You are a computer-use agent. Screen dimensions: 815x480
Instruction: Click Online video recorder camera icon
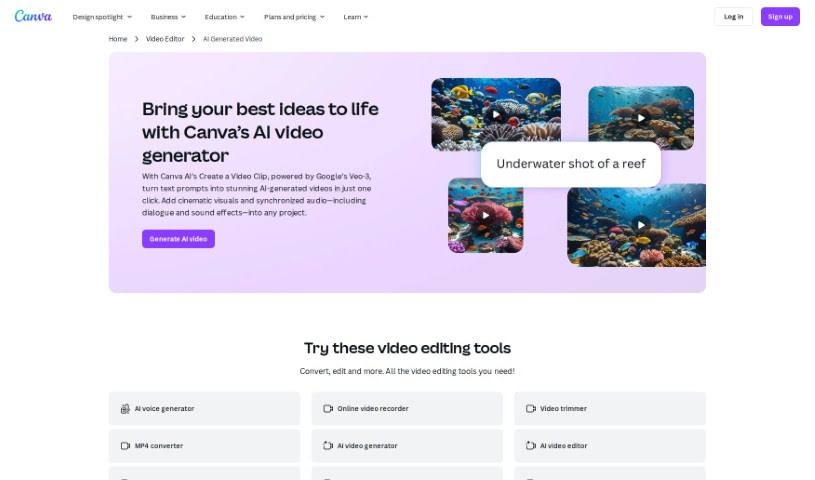click(328, 409)
